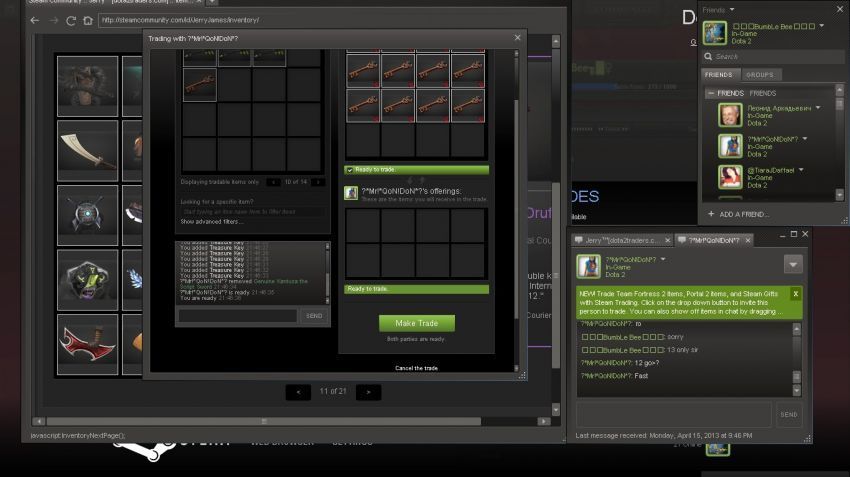Viewport: 850px width, 477px height.
Task: Go to the browser home page
Action: [x=88, y=20]
